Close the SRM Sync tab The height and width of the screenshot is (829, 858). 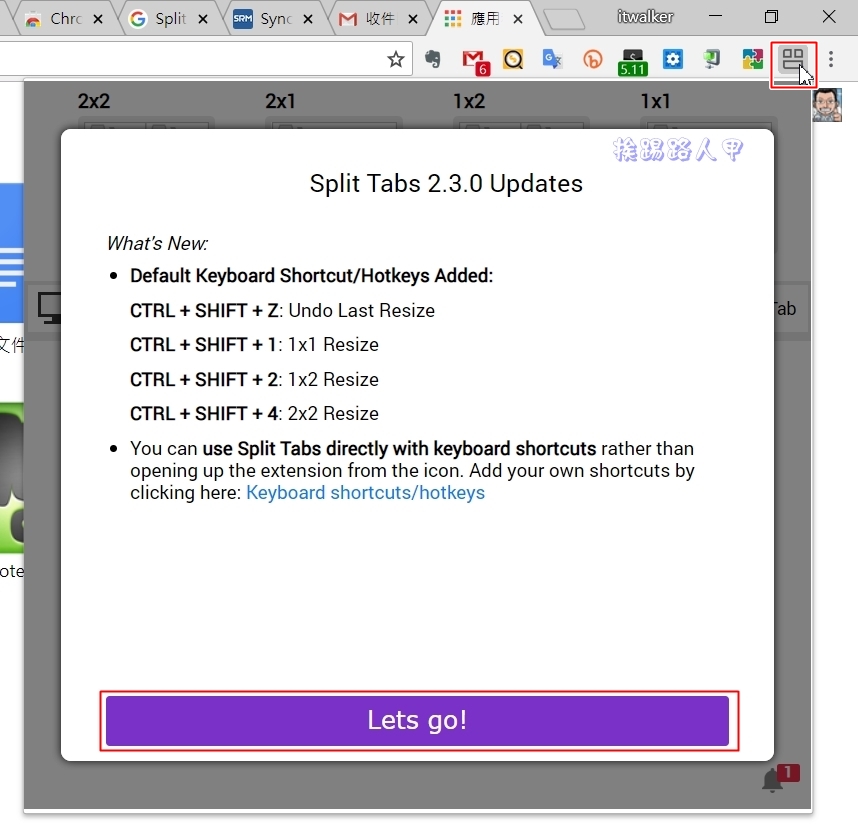tap(308, 20)
